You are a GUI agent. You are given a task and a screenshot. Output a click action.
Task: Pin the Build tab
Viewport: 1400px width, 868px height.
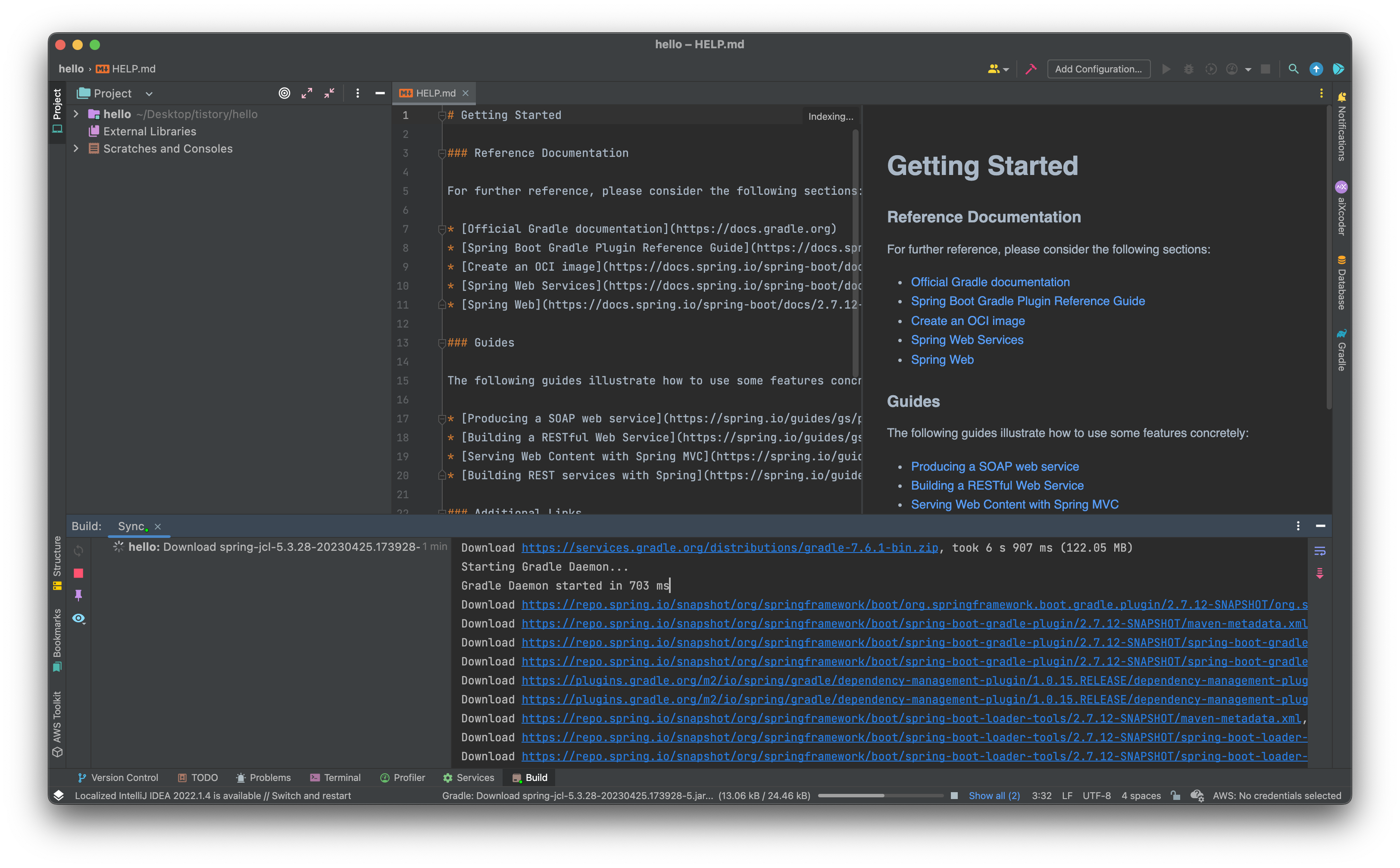point(78,595)
